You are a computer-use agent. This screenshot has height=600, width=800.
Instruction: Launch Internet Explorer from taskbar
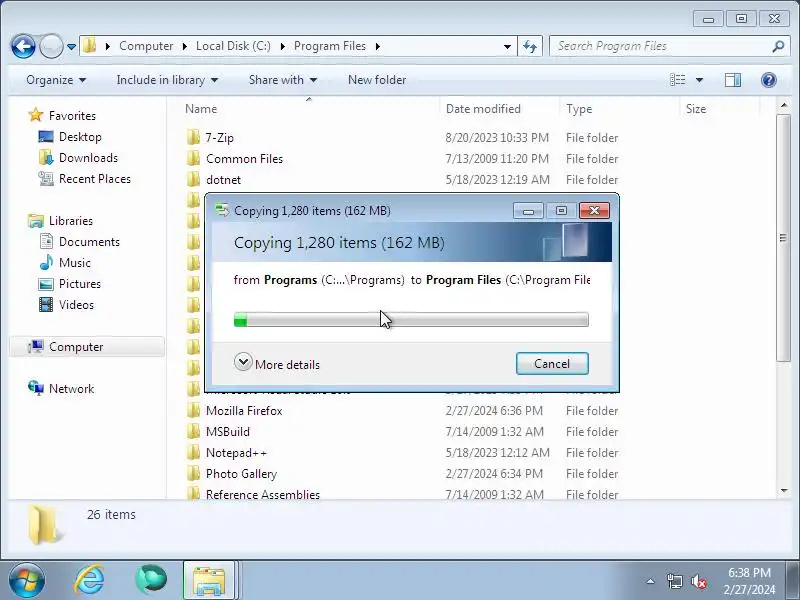[90, 581]
